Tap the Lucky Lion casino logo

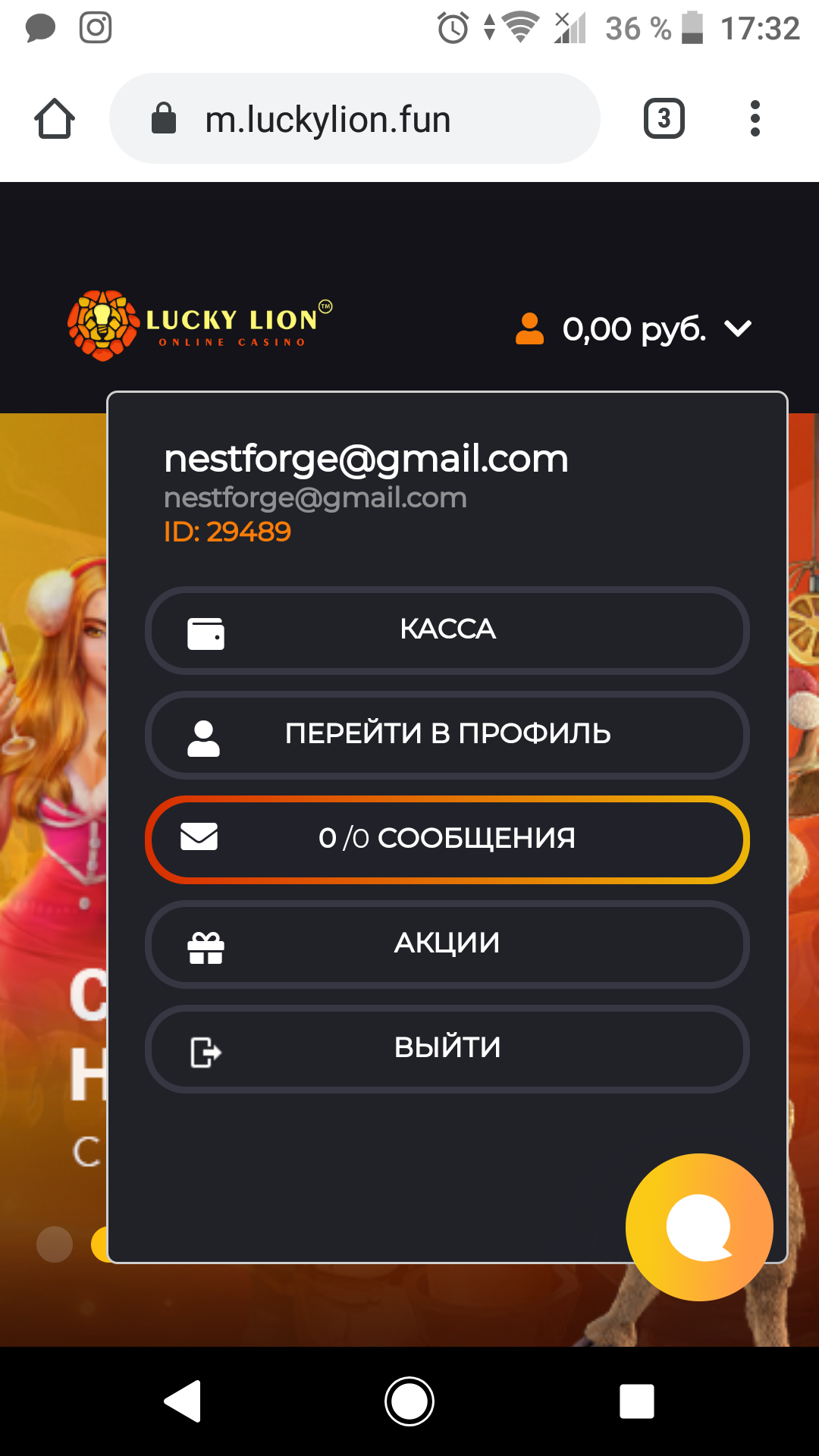point(199,326)
